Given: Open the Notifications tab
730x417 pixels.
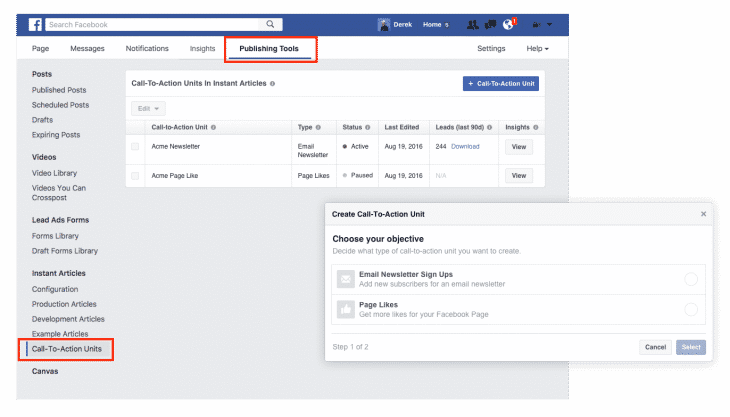Looking at the screenshot, I should point(147,48).
